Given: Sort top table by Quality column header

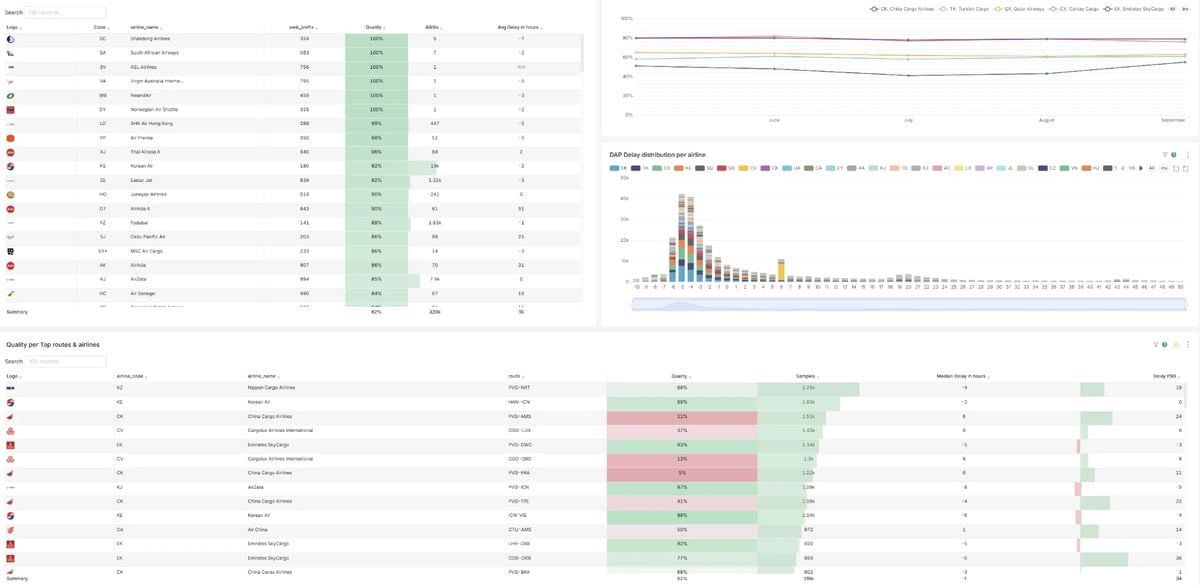Looking at the screenshot, I should pos(376,26).
